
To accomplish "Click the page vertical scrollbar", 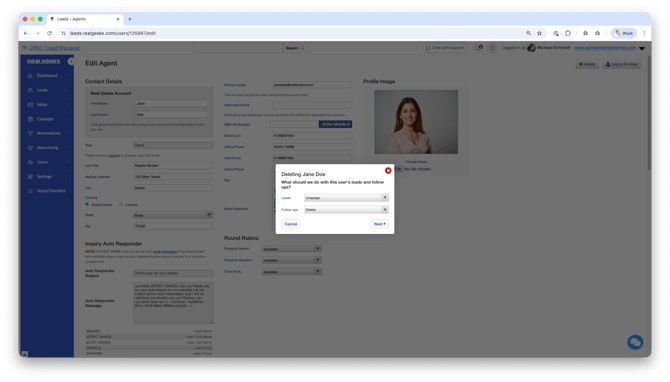I will tap(649, 113).
